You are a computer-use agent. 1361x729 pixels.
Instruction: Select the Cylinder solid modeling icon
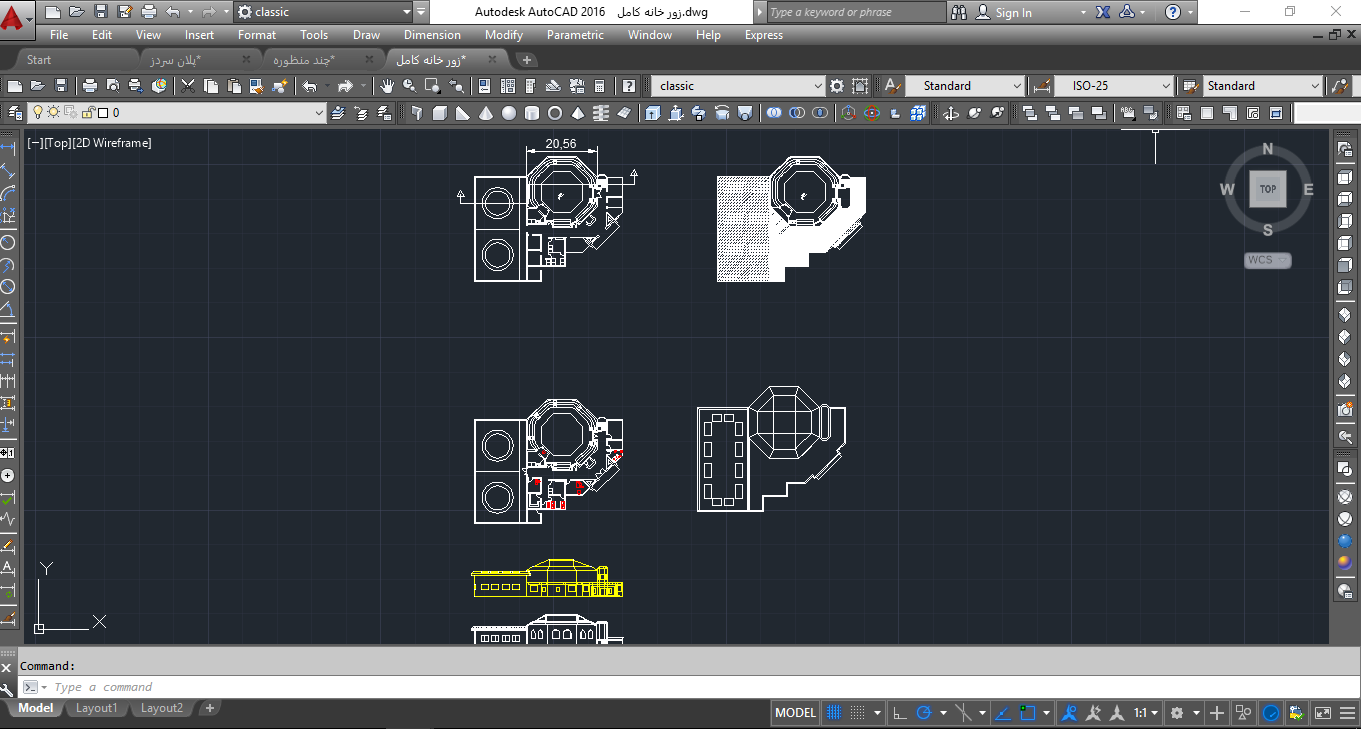click(532, 113)
